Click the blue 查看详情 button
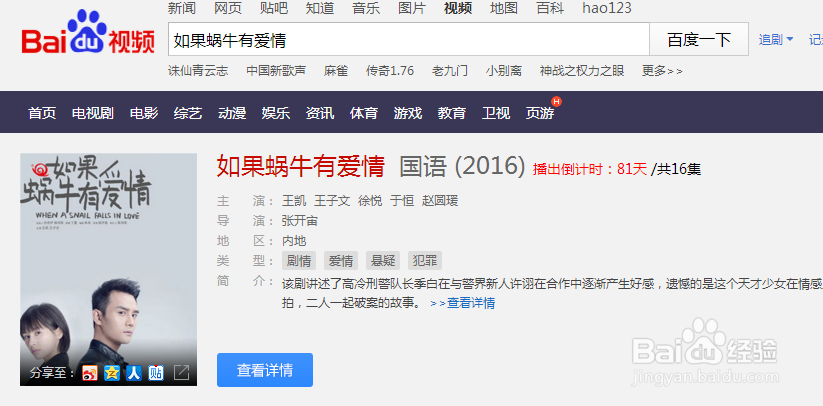 pos(265,370)
